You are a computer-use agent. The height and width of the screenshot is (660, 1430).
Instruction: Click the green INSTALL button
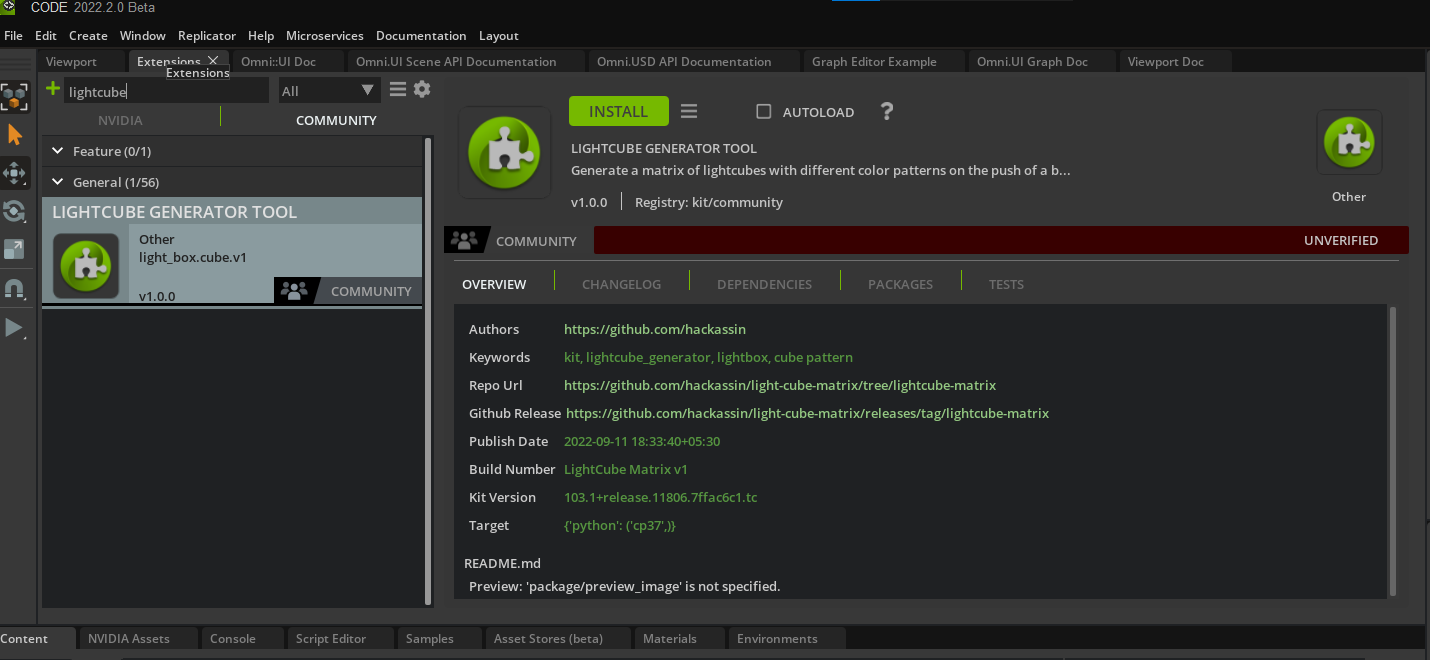tap(618, 111)
